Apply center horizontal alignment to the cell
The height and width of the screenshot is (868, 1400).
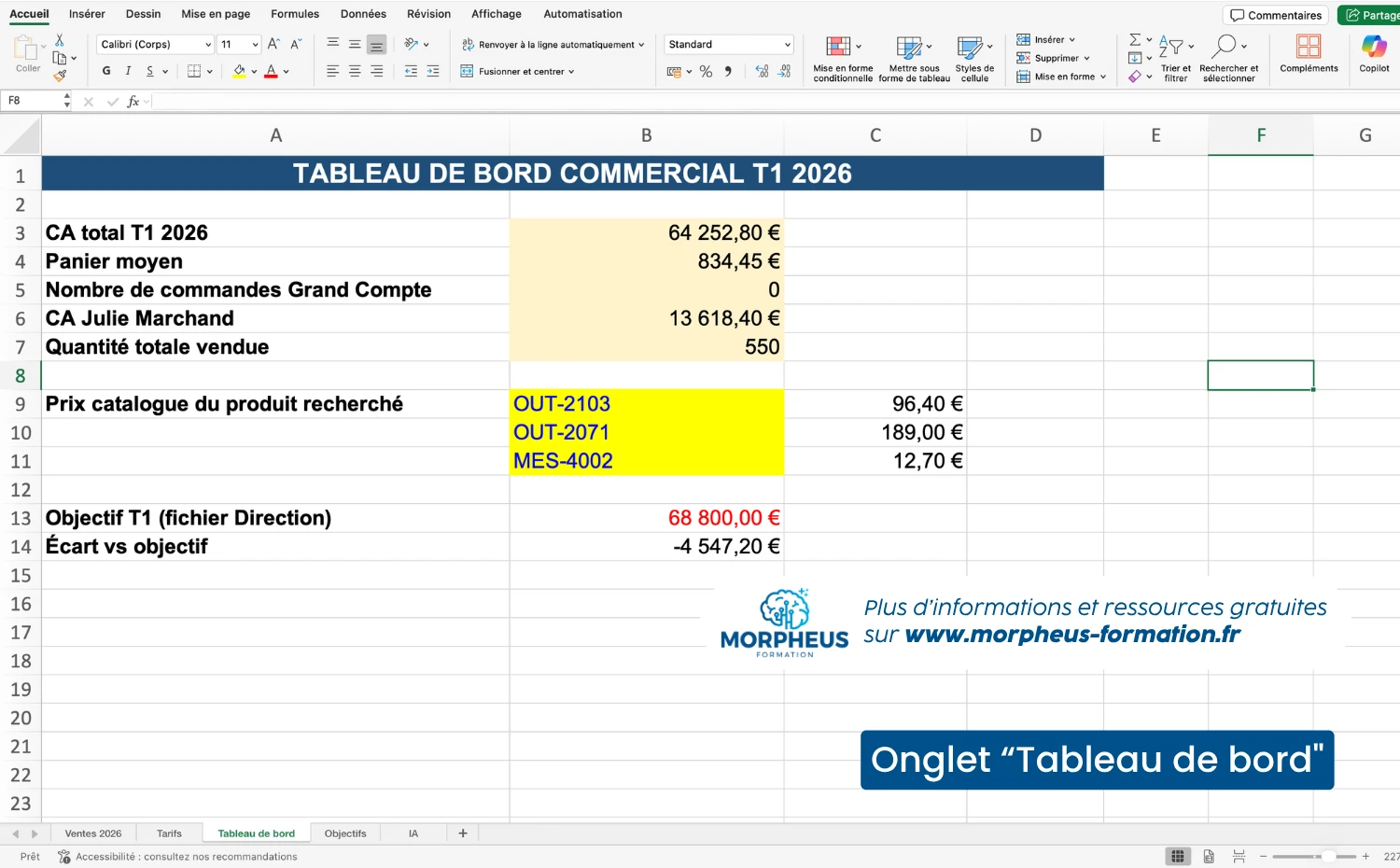[355, 71]
